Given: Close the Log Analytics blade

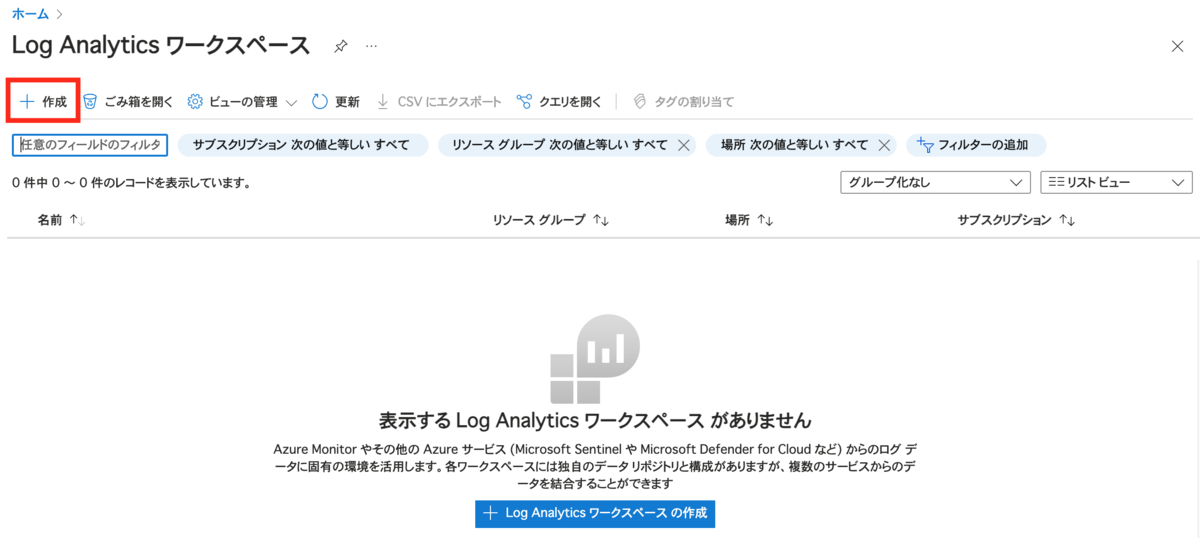Looking at the screenshot, I should point(1177,46).
